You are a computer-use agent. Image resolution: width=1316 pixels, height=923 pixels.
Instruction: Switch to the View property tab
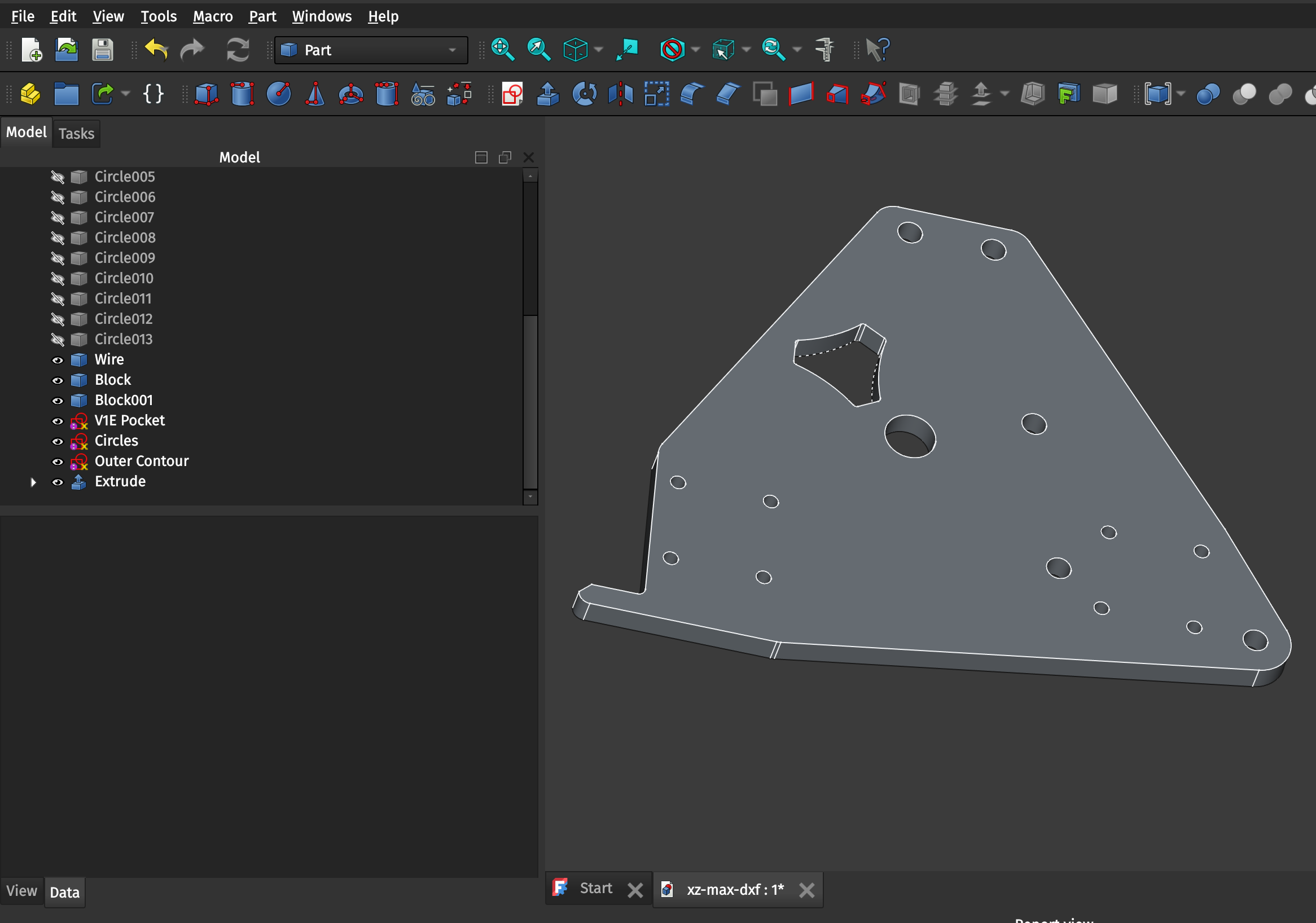[x=22, y=891]
